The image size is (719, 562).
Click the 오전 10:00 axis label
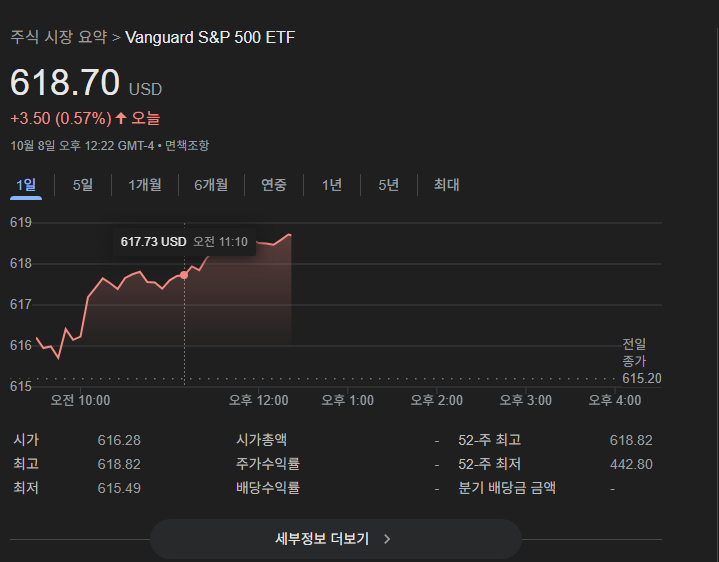pyautogui.click(x=80, y=400)
